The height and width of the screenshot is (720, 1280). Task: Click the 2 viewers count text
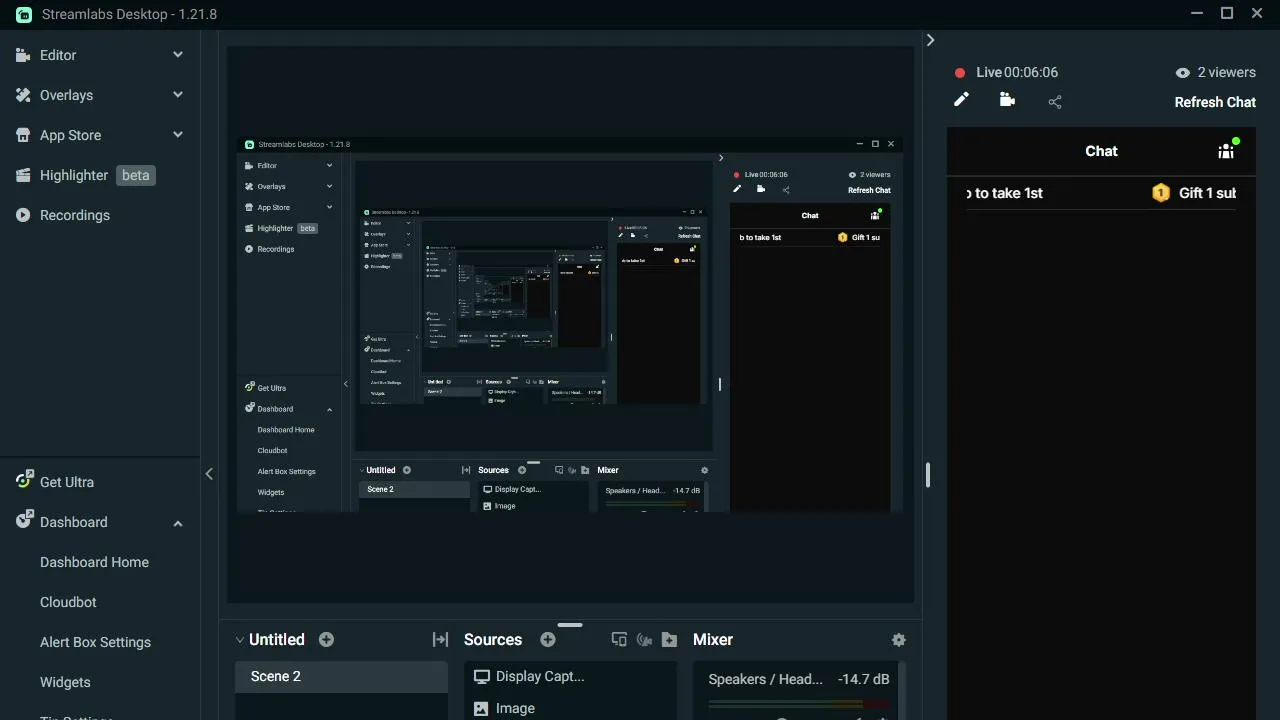pos(1226,72)
